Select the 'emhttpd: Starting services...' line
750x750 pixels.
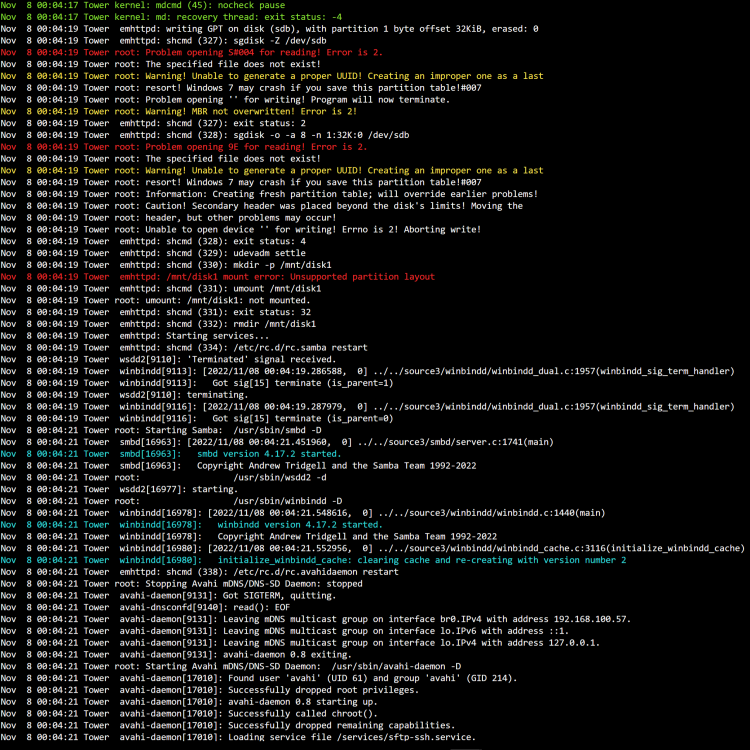(x=135, y=336)
